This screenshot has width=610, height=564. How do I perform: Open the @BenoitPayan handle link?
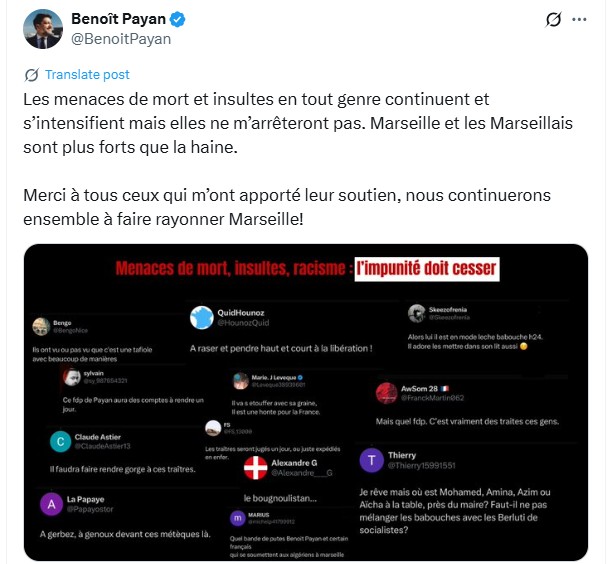click(x=121, y=39)
